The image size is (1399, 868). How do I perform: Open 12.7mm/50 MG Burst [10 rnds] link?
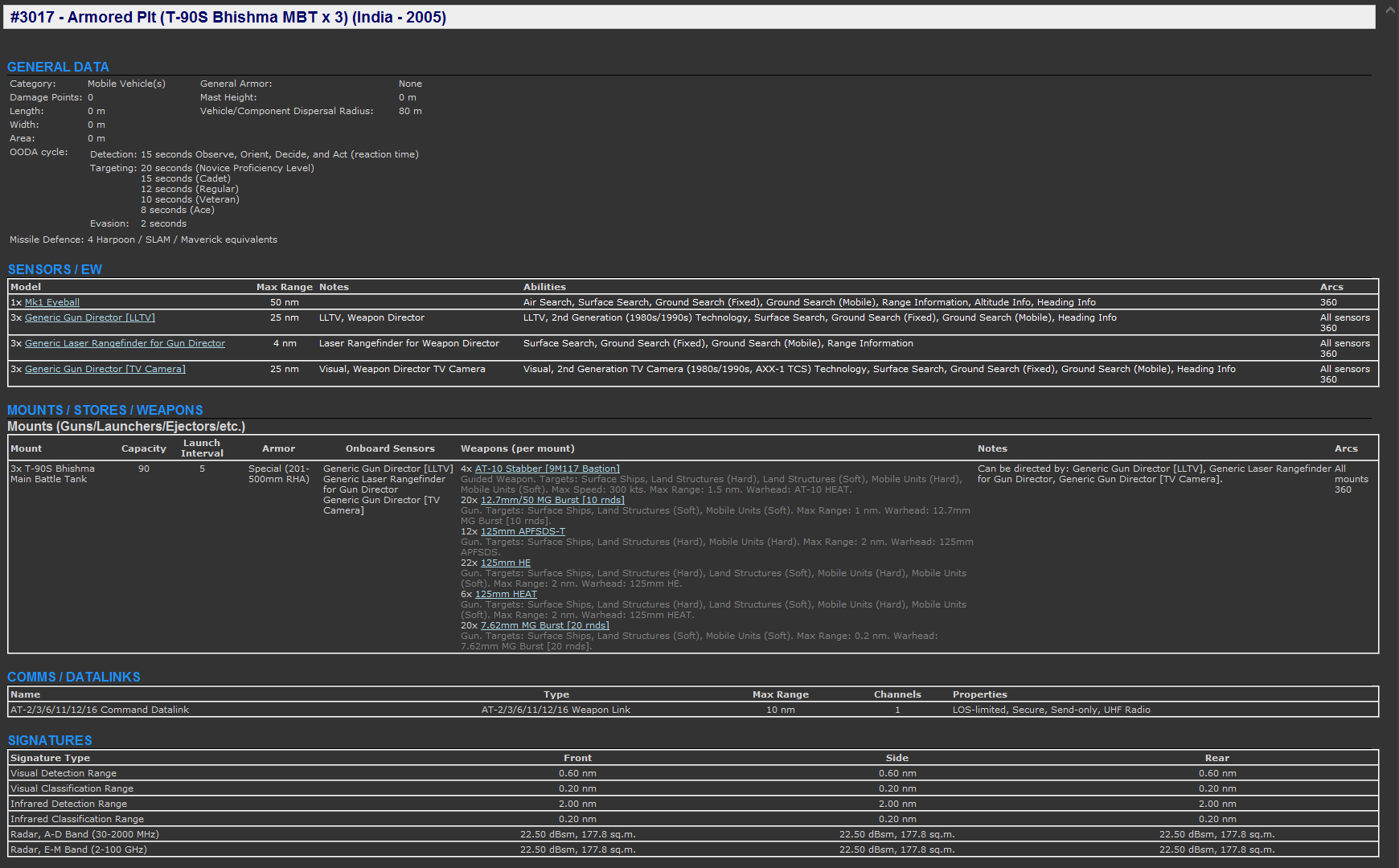(x=552, y=500)
